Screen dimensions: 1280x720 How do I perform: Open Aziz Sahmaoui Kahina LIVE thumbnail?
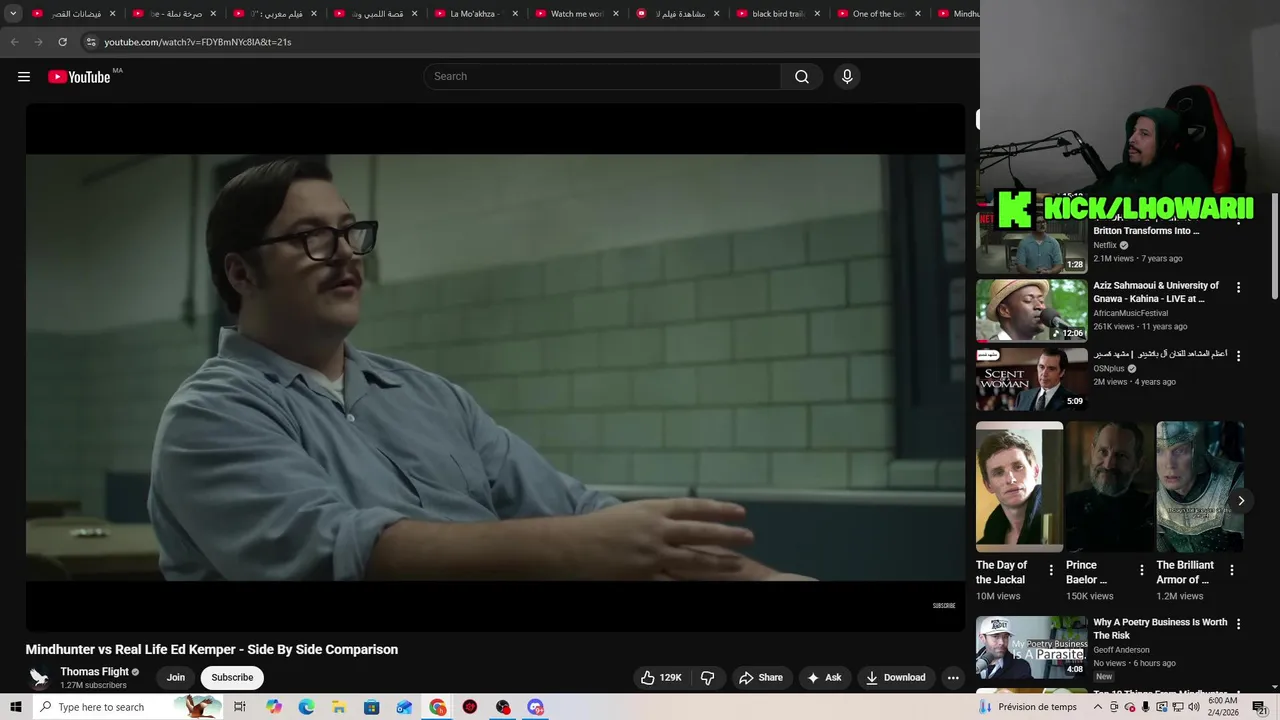1031,311
